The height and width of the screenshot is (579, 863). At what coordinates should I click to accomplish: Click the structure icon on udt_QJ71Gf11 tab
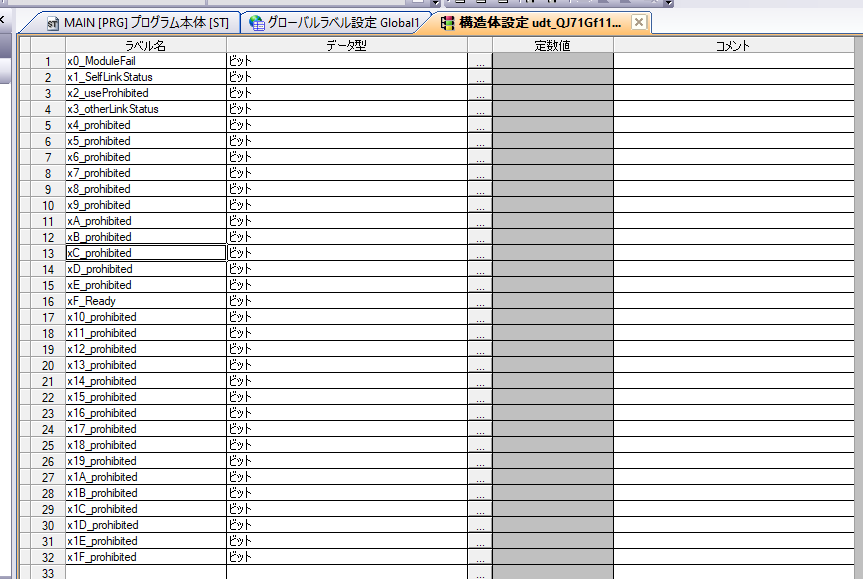click(448, 23)
